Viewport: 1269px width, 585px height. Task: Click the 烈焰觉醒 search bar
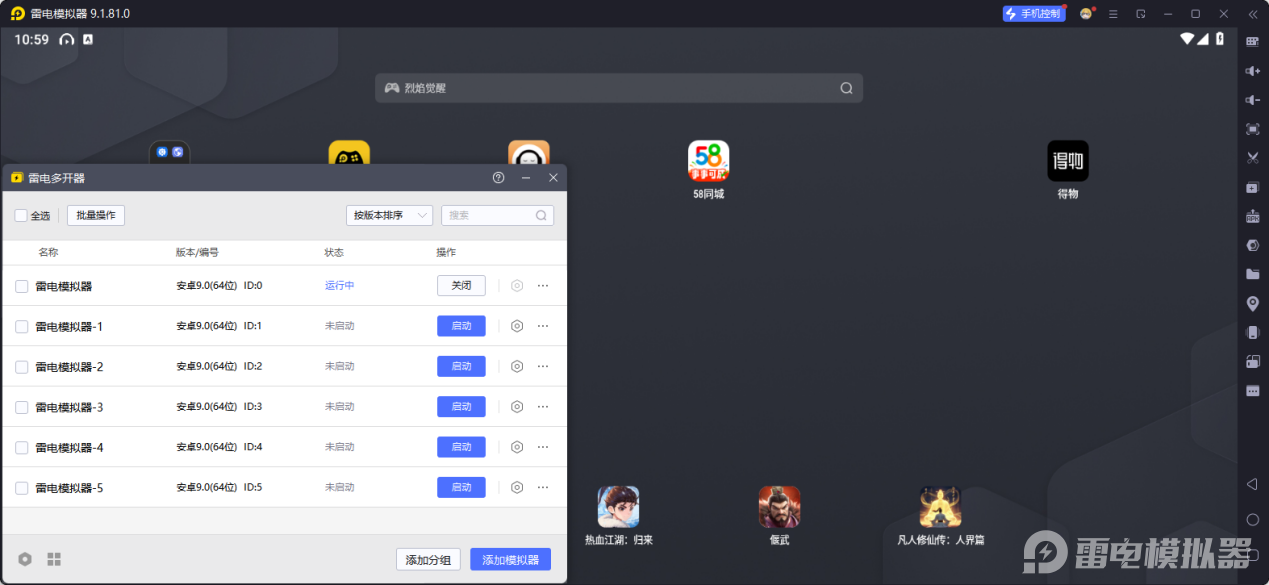pyautogui.click(x=618, y=88)
